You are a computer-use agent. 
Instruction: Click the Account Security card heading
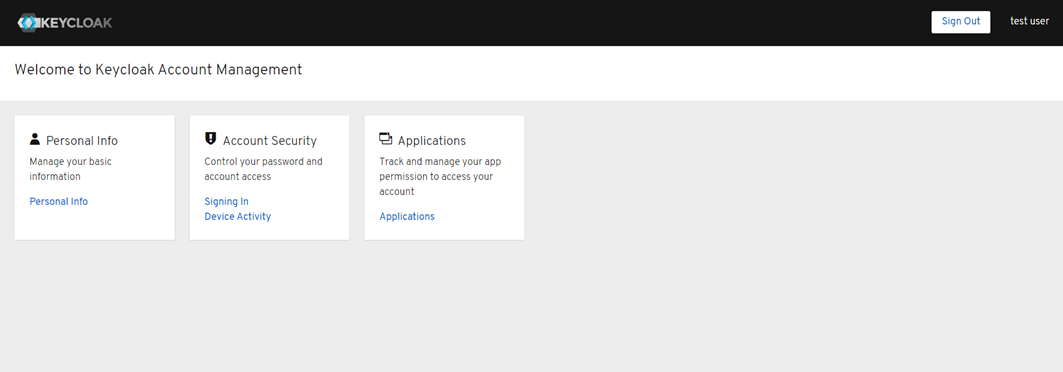pos(270,141)
